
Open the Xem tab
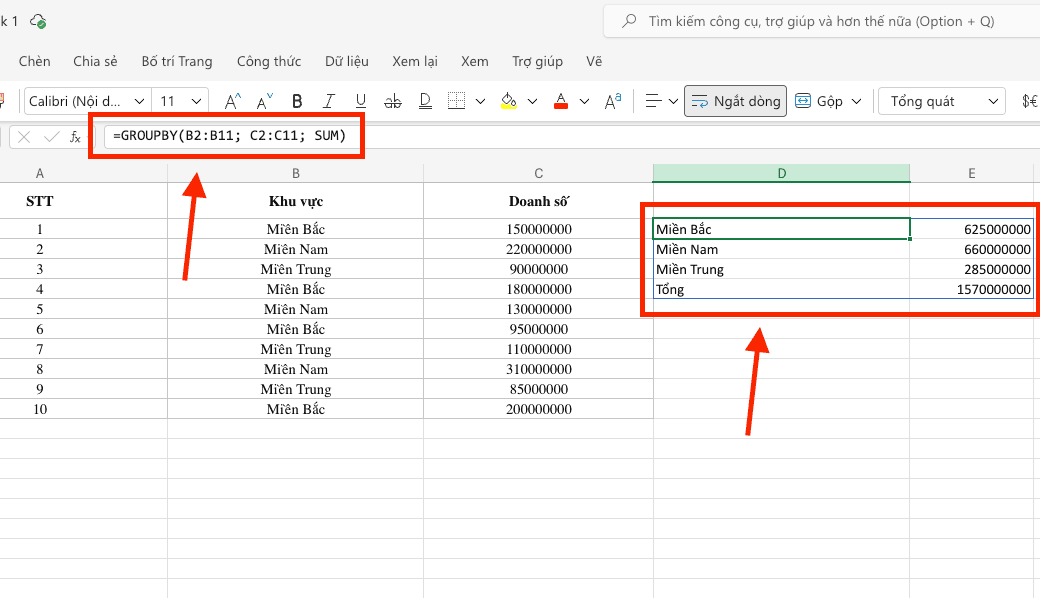pyautogui.click(x=475, y=62)
